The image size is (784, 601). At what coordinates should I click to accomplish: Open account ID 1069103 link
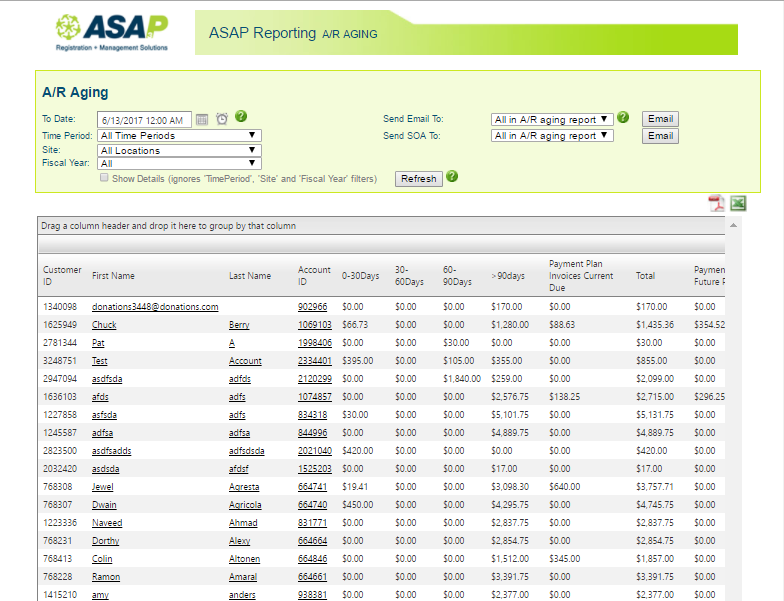tap(314, 325)
